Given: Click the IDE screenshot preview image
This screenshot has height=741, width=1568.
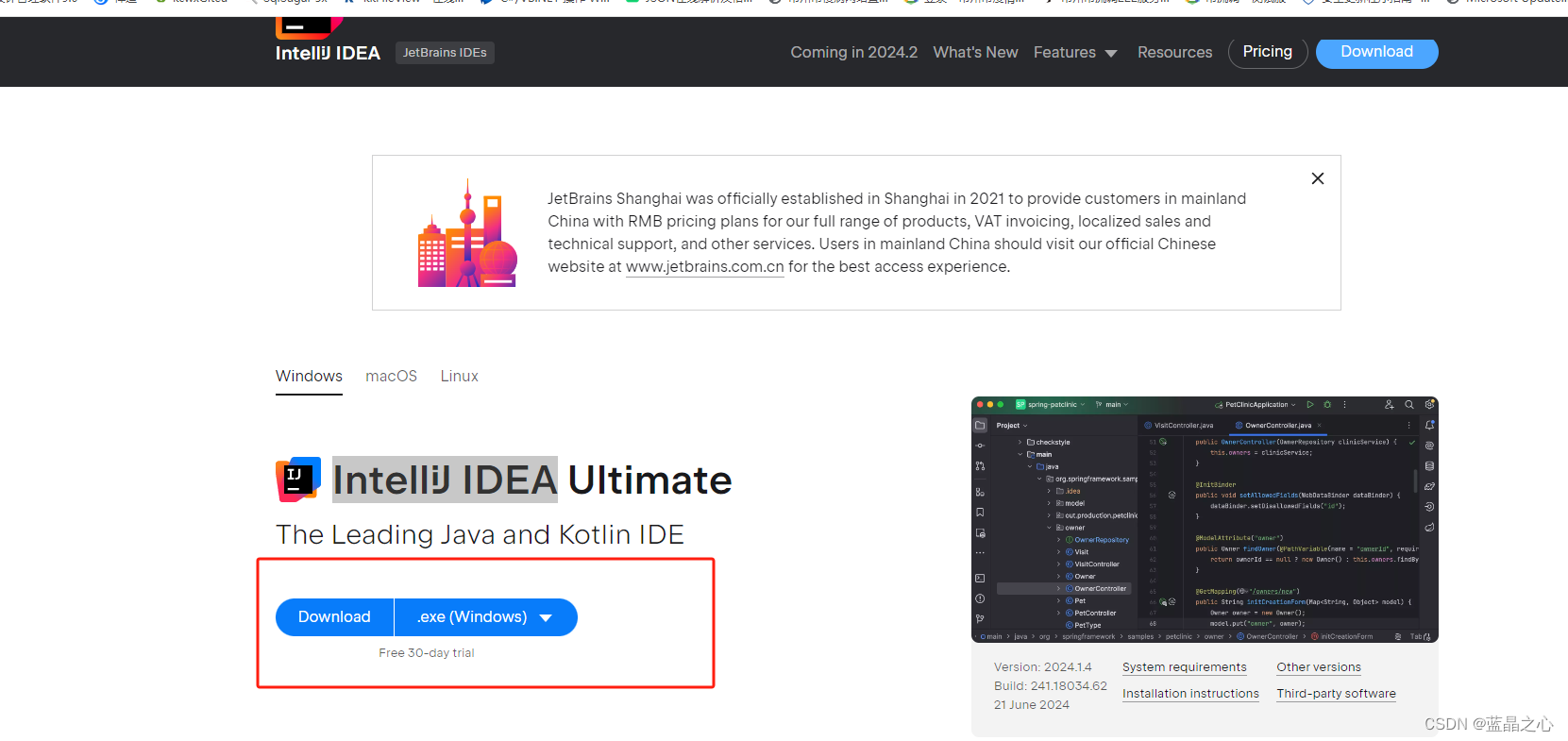Looking at the screenshot, I should pos(1205,520).
